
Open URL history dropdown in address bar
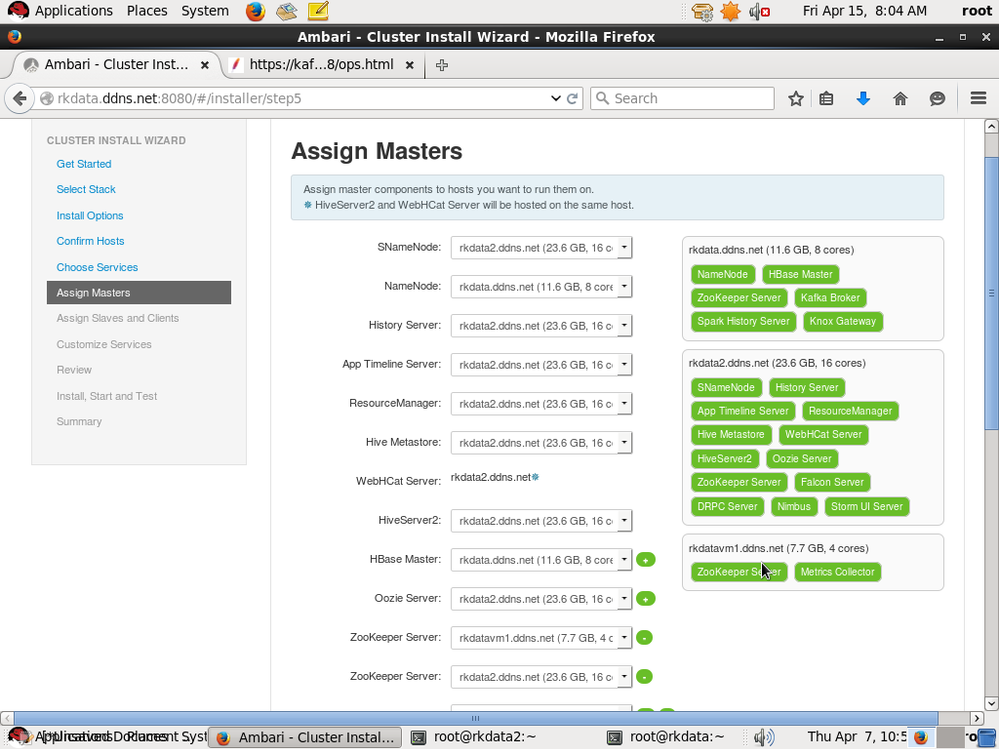click(x=556, y=98)
